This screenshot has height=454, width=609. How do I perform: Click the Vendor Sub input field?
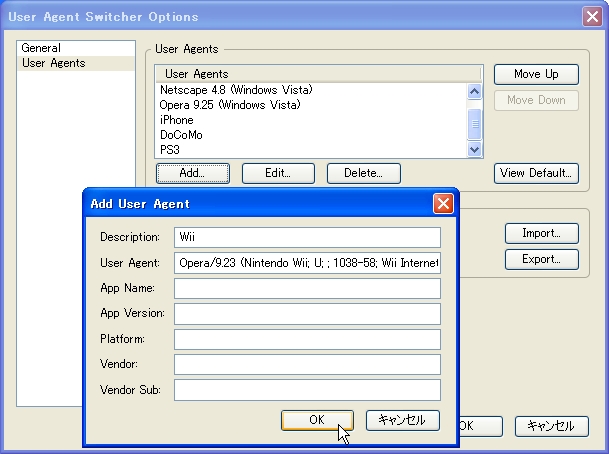(x=307, y=390)
